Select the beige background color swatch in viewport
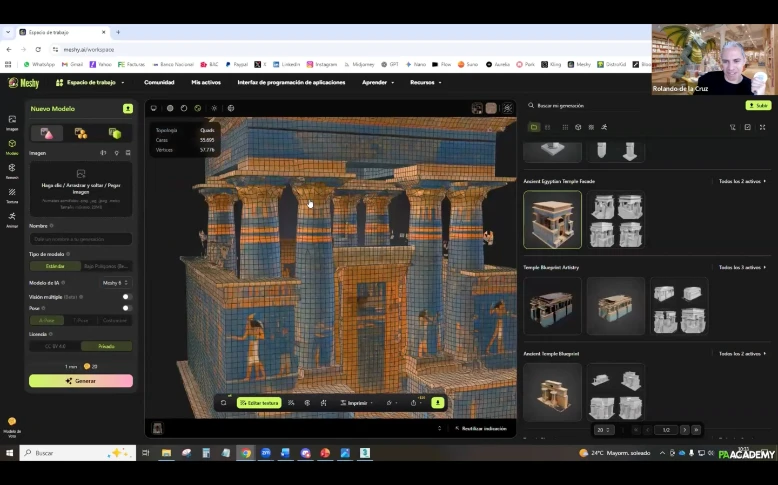Screen dimensions: 778x485 click(491, 108)
